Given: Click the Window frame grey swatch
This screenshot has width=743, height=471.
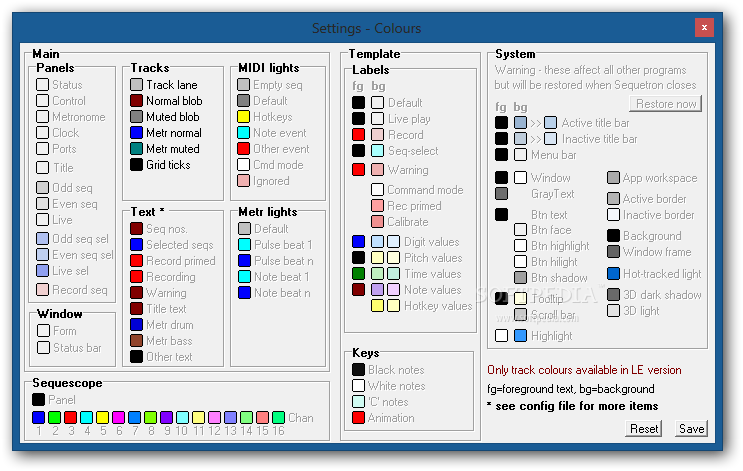Looking at the screenshot, I should tap(614, 252).
